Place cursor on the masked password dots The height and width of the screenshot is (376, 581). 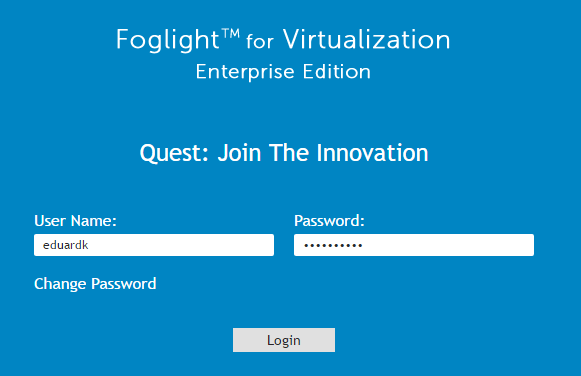[333, 245]
